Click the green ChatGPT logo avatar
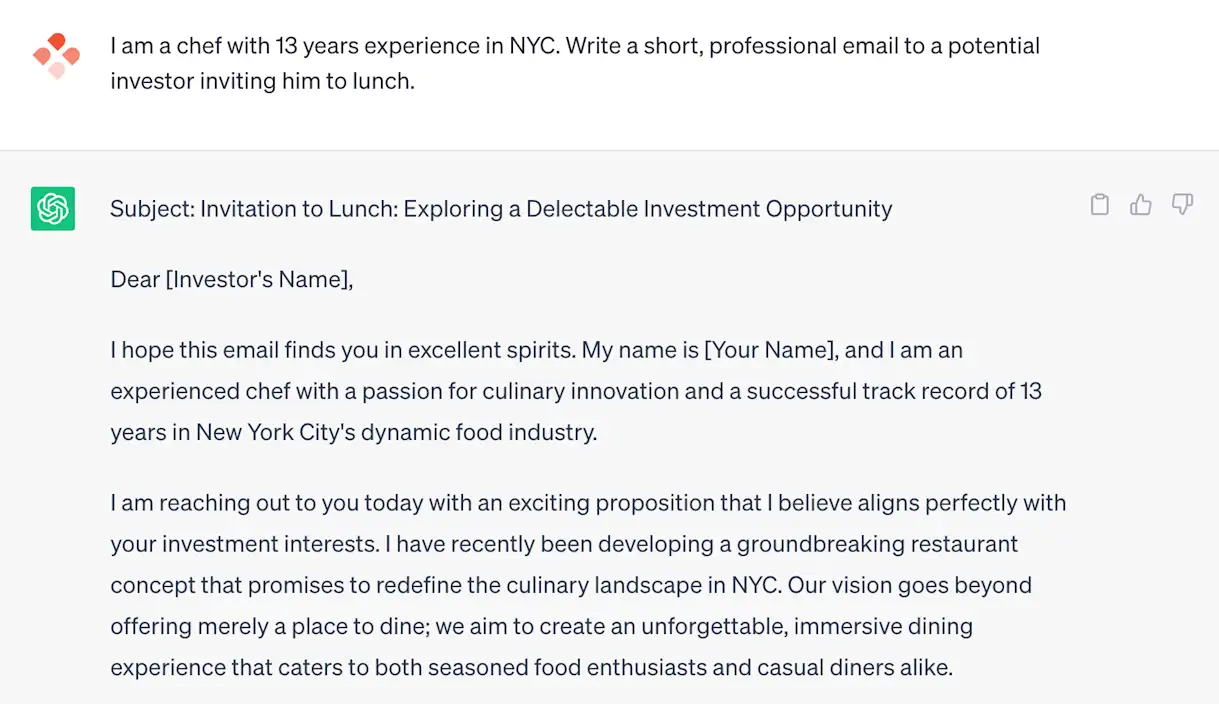Image resolution: width=1219 pixels, height=704 pixels. [x=53, y=209]
